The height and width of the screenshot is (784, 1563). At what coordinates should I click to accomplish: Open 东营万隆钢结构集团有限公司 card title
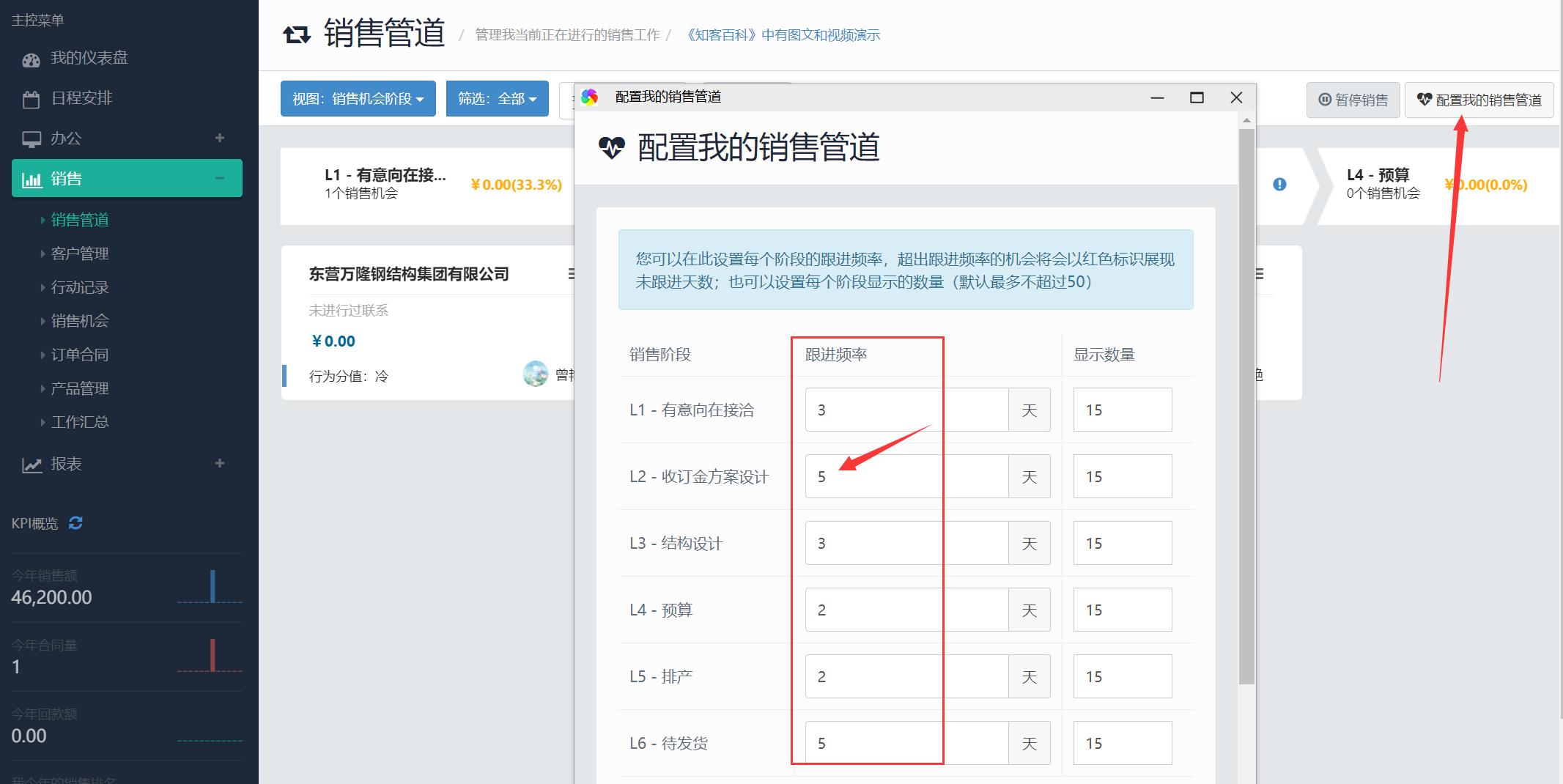(x=409, y=274)
